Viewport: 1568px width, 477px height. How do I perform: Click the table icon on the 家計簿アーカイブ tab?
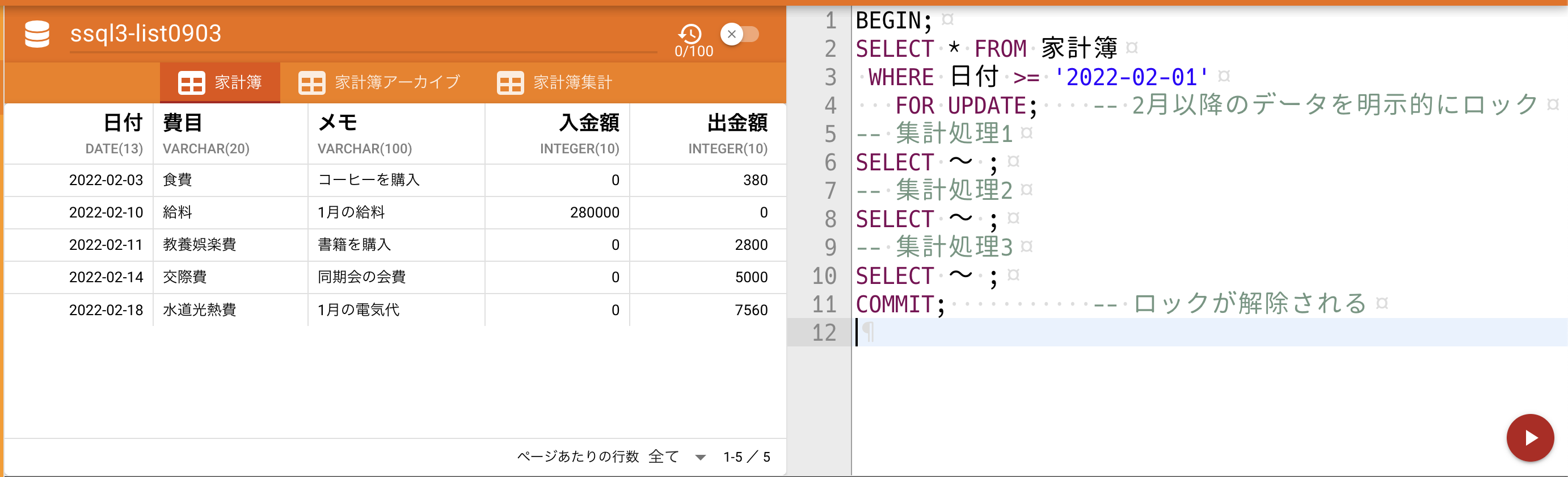[x=311, y=83]
